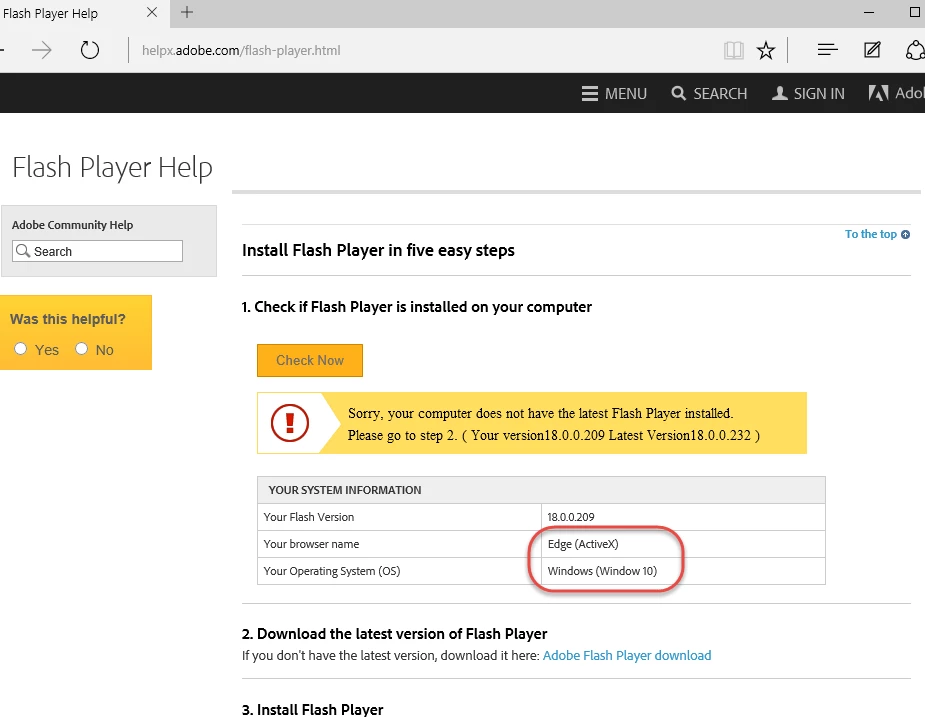Open the Adobe MENU hamburger
Screen dimensions: 925x717
pyautogui.click(x=614, y=93)
